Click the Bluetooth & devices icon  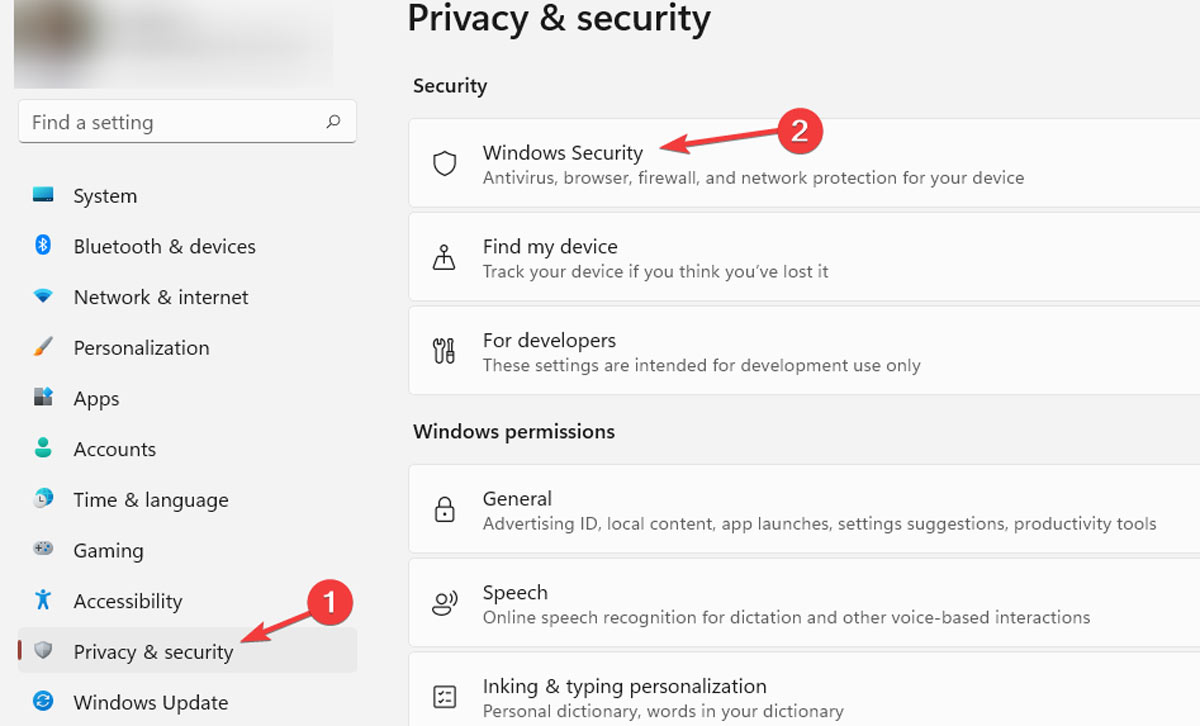point(41,246)
